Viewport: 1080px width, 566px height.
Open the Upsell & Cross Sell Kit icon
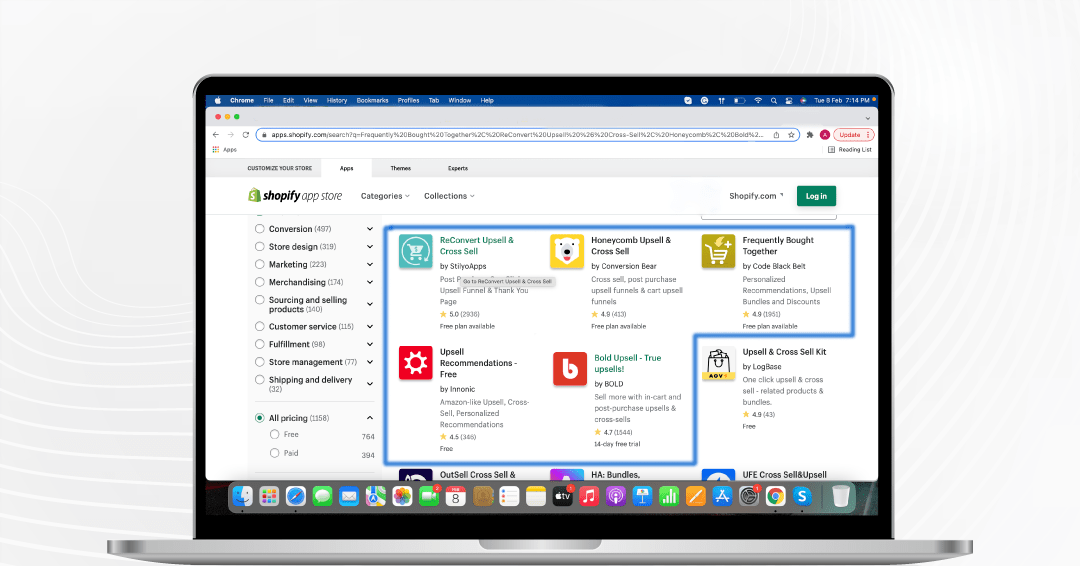point(718,363)
